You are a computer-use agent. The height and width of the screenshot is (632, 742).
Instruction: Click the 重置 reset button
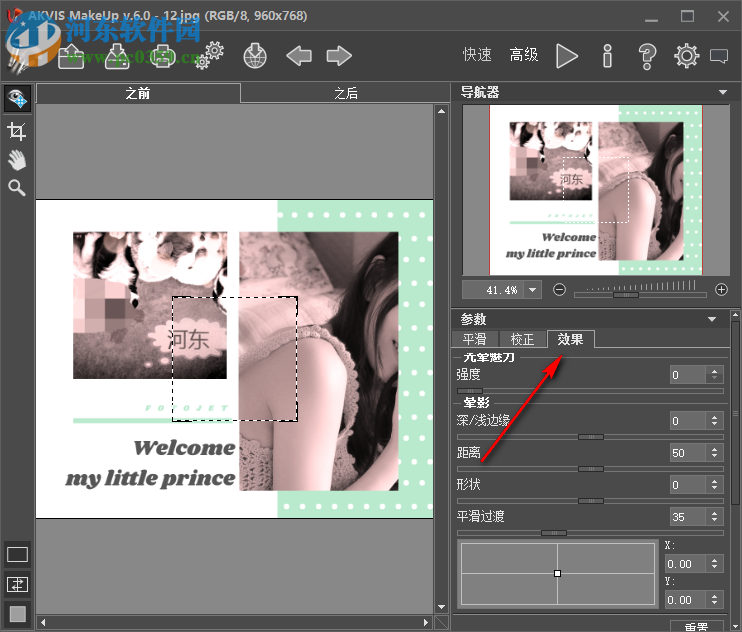pos(697,626)
